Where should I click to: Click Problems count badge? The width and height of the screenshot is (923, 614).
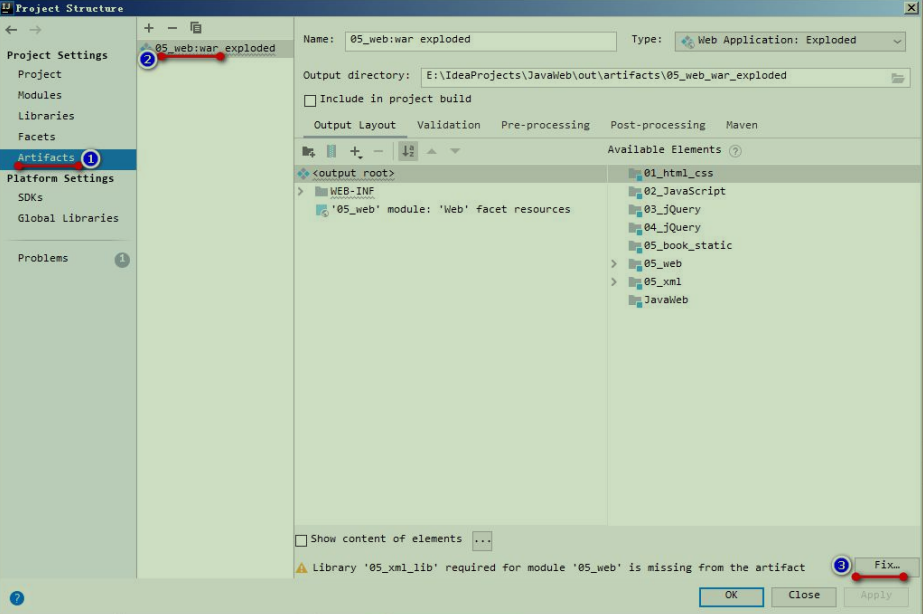point(122,260)
